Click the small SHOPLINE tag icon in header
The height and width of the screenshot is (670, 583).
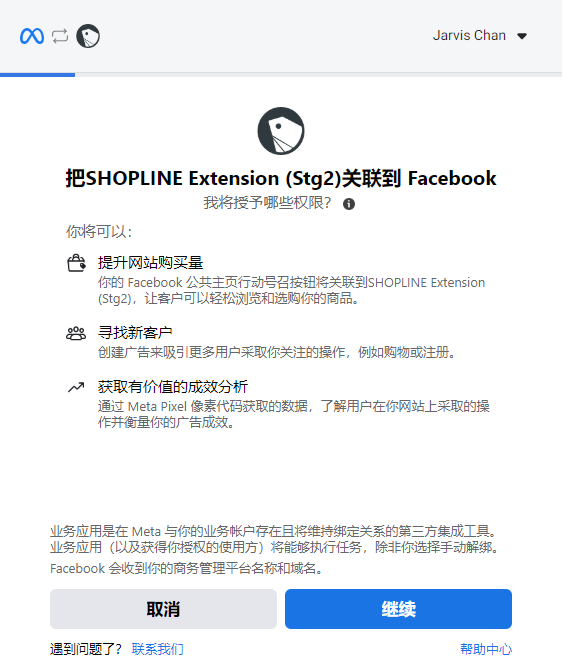[x=88, y=36]
